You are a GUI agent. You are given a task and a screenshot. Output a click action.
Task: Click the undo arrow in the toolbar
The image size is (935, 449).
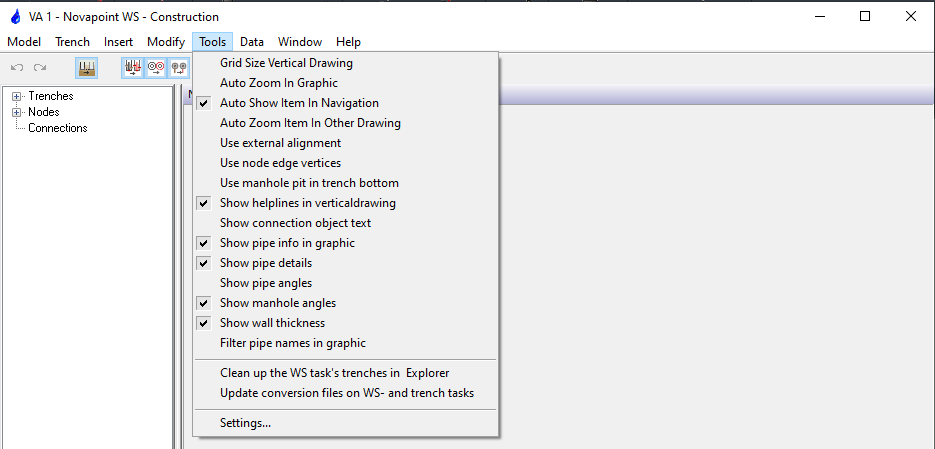17,68
